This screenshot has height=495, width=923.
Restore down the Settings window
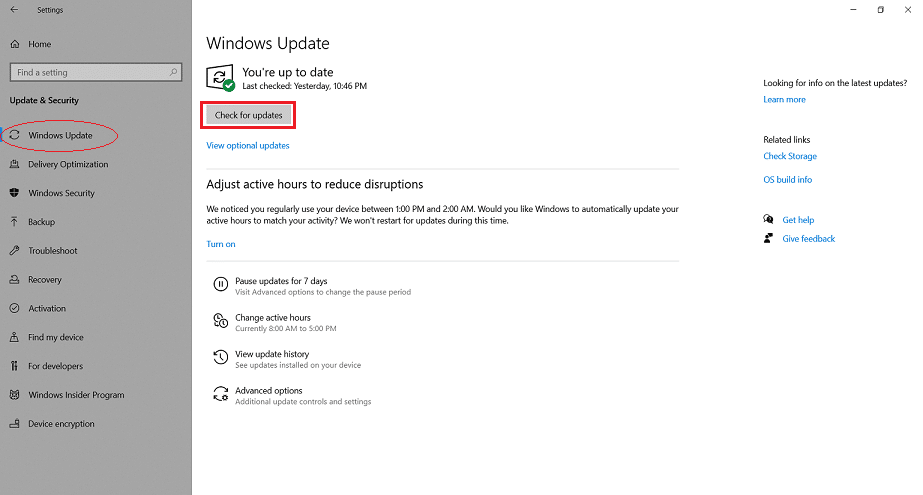pos(881,9)
